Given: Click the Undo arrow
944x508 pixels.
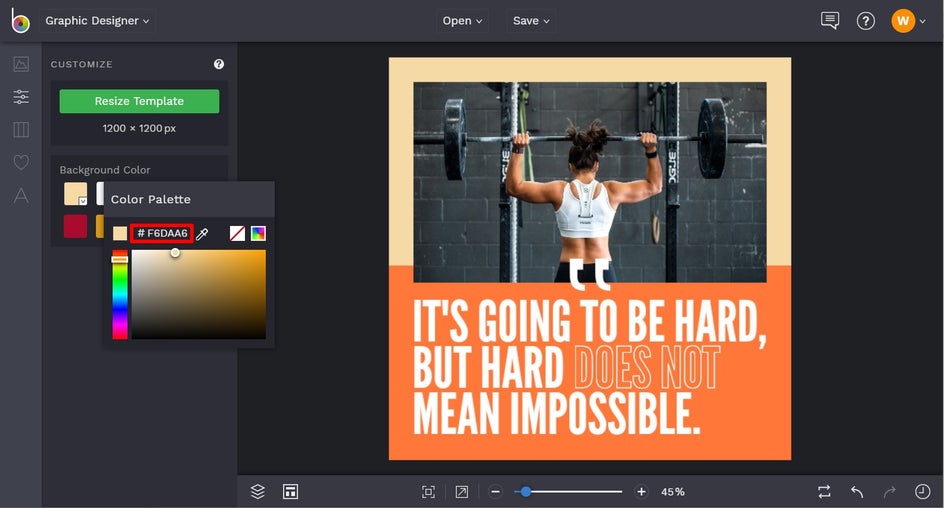Looking at the screenshot, I should pos(857,492).
